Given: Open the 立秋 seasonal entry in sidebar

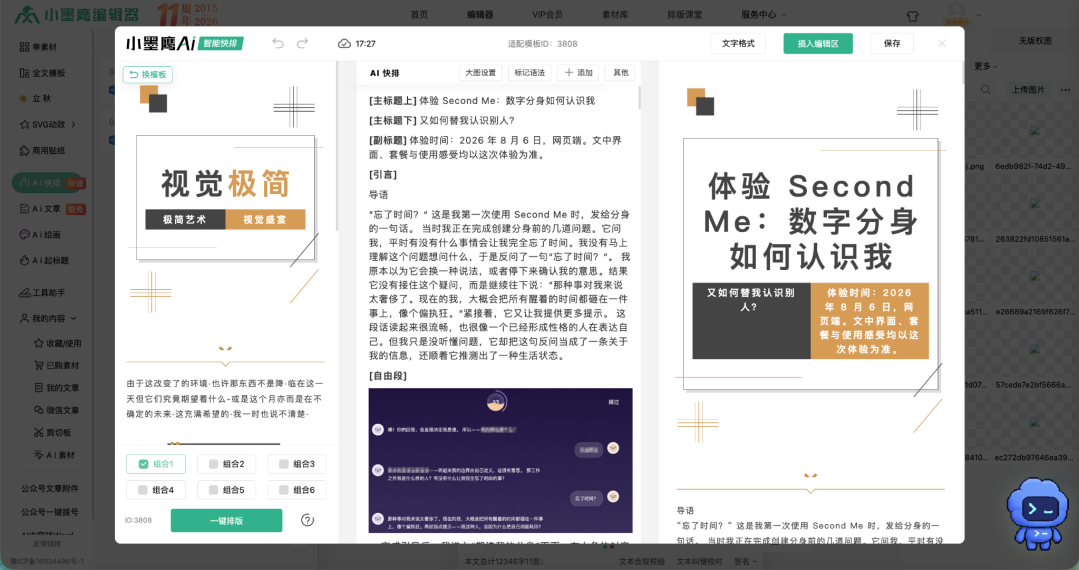Looking at the screenshot, I should 36,98.
